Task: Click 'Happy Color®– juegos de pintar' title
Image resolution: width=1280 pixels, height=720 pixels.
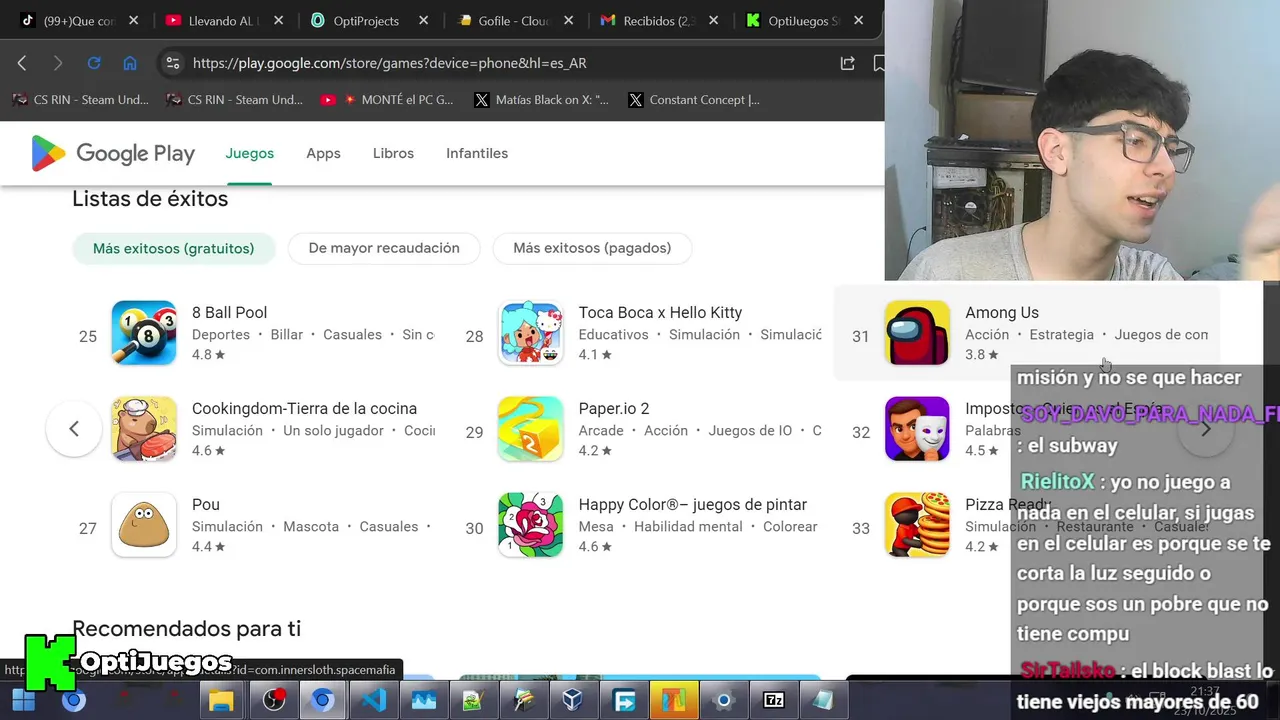Action: [x=693, y=504]
